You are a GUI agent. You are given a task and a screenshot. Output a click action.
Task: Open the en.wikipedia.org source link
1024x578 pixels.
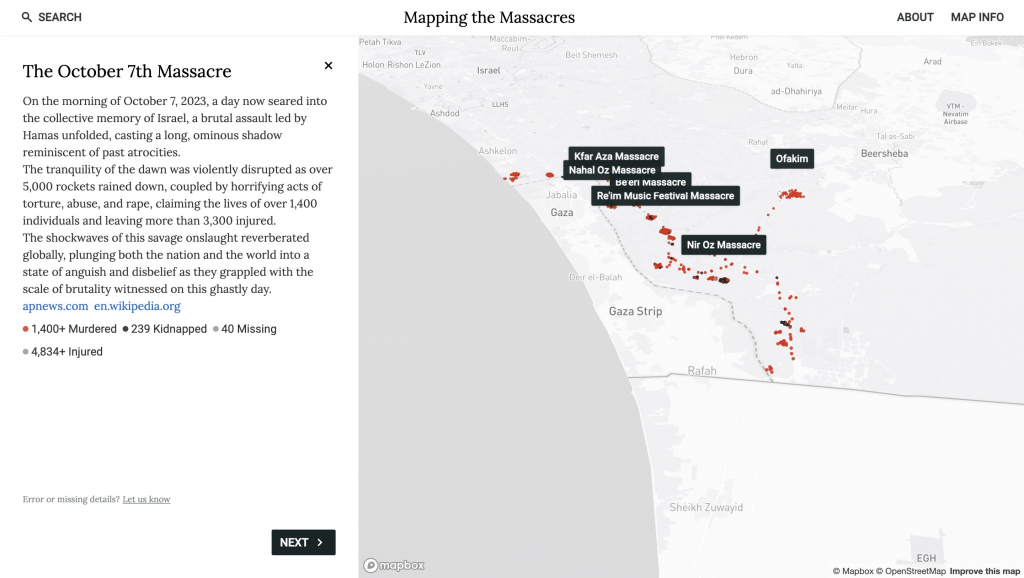137,306
